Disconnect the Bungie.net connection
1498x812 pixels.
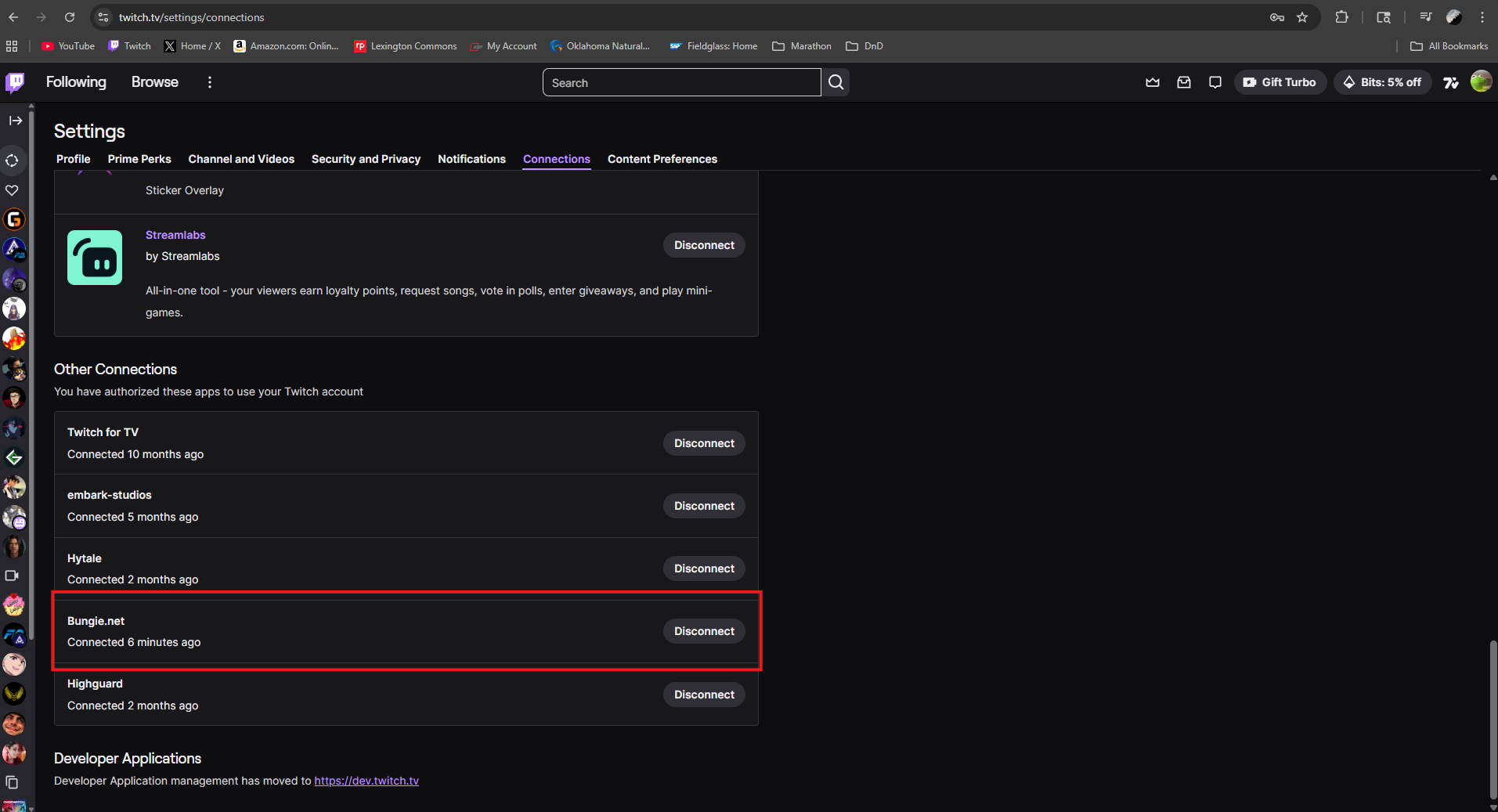pos(703,631)
